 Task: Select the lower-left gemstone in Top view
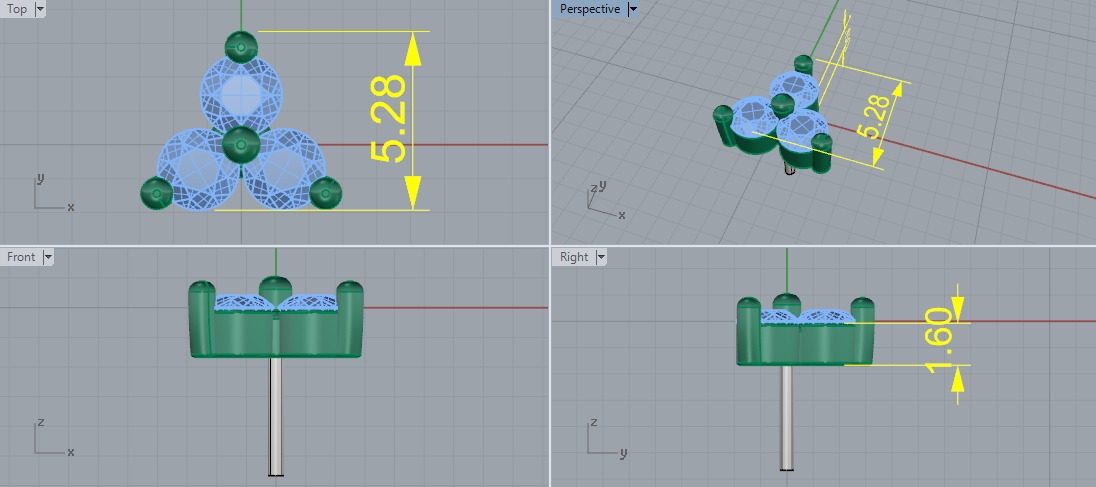click(197, 168)
